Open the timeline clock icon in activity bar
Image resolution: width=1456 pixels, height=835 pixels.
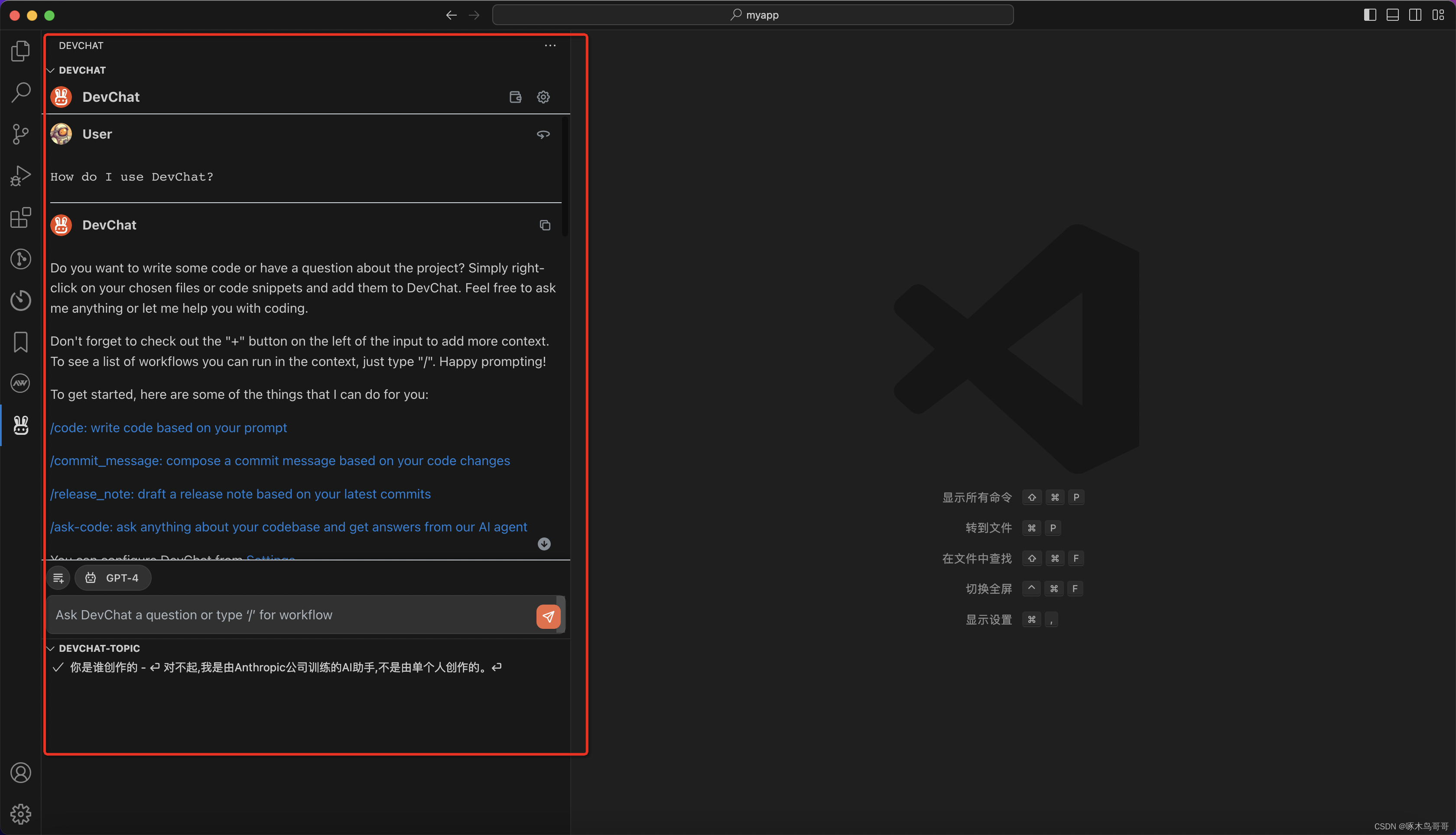pos(21,301)
